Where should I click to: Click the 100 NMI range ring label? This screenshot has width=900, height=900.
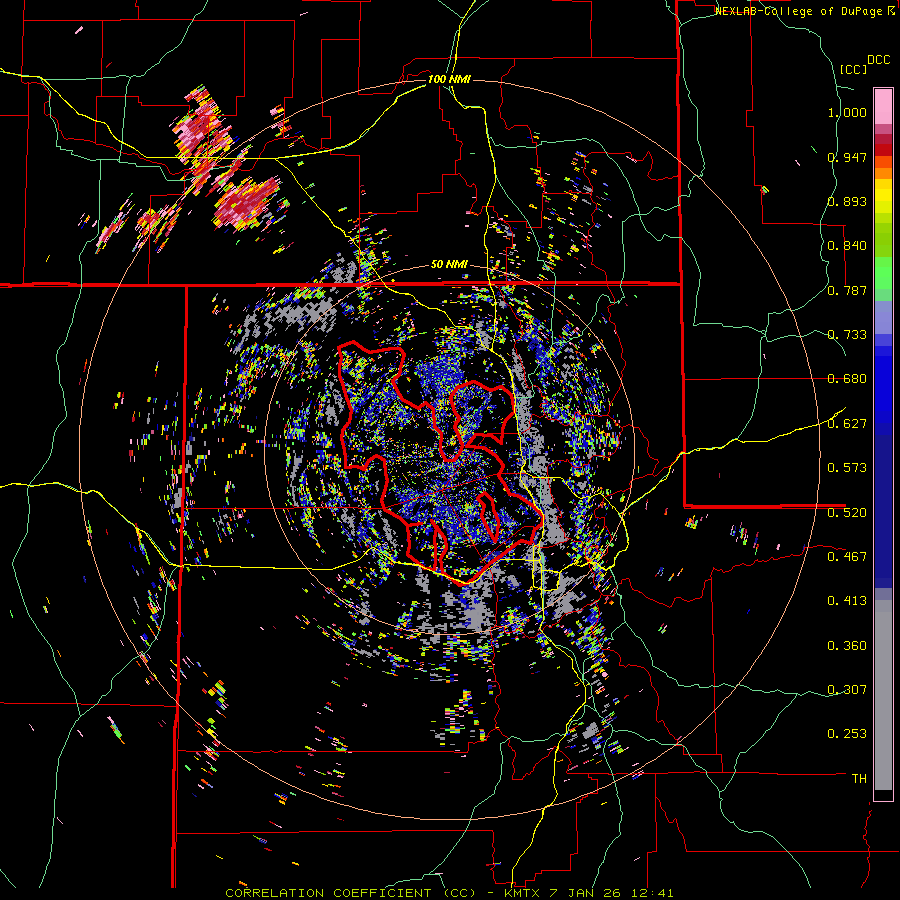449,79
